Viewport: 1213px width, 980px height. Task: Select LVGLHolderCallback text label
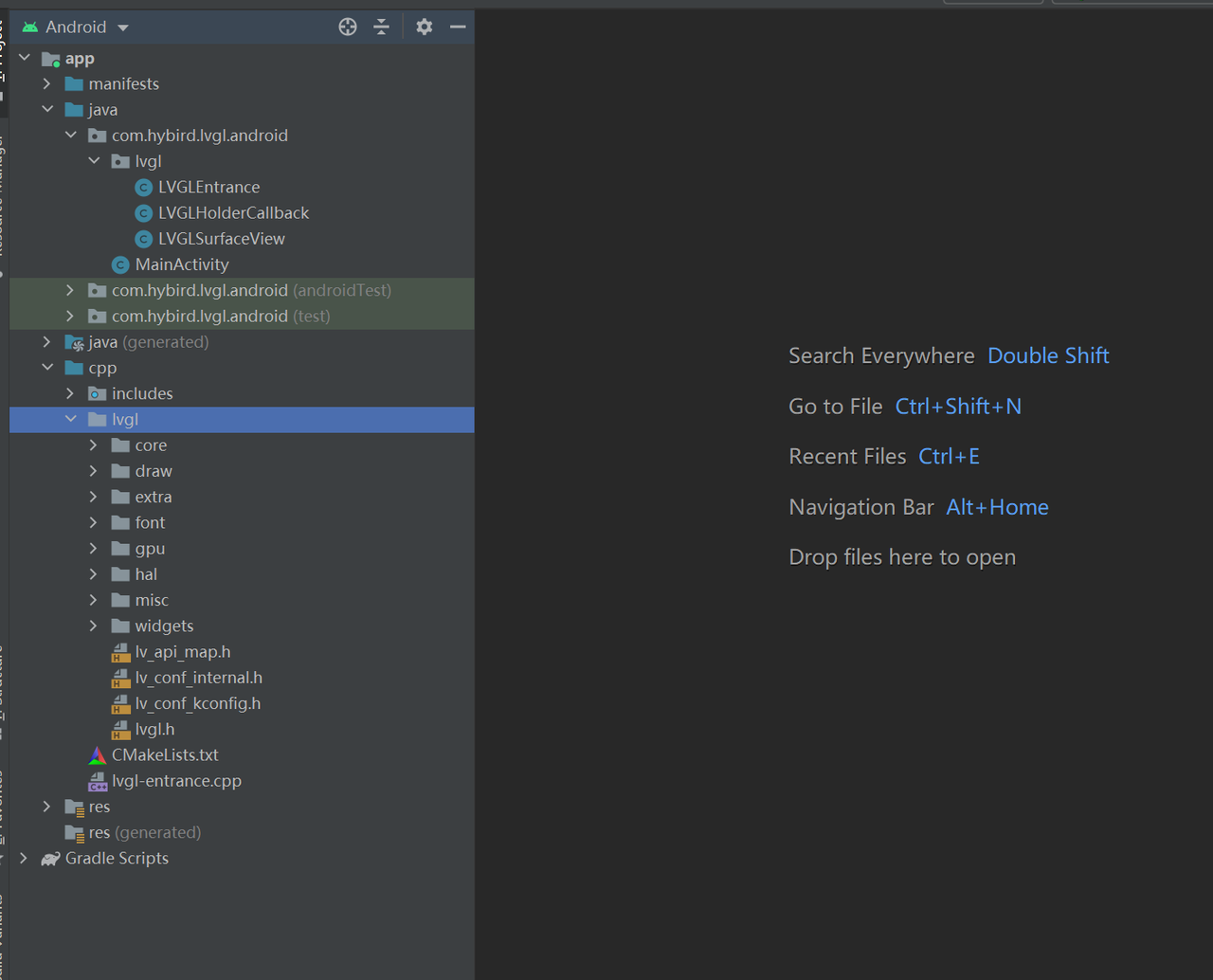tap(233, 213)
